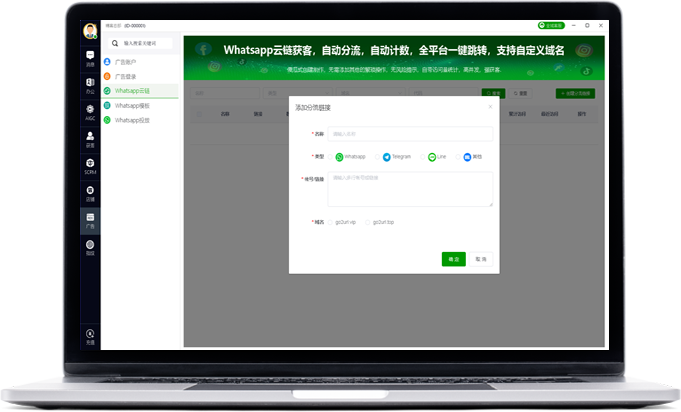Viewport: 681px width, 412px height.
Task: Close the 添加分流链接 dialog with X
Action: [x=490, y=106]
